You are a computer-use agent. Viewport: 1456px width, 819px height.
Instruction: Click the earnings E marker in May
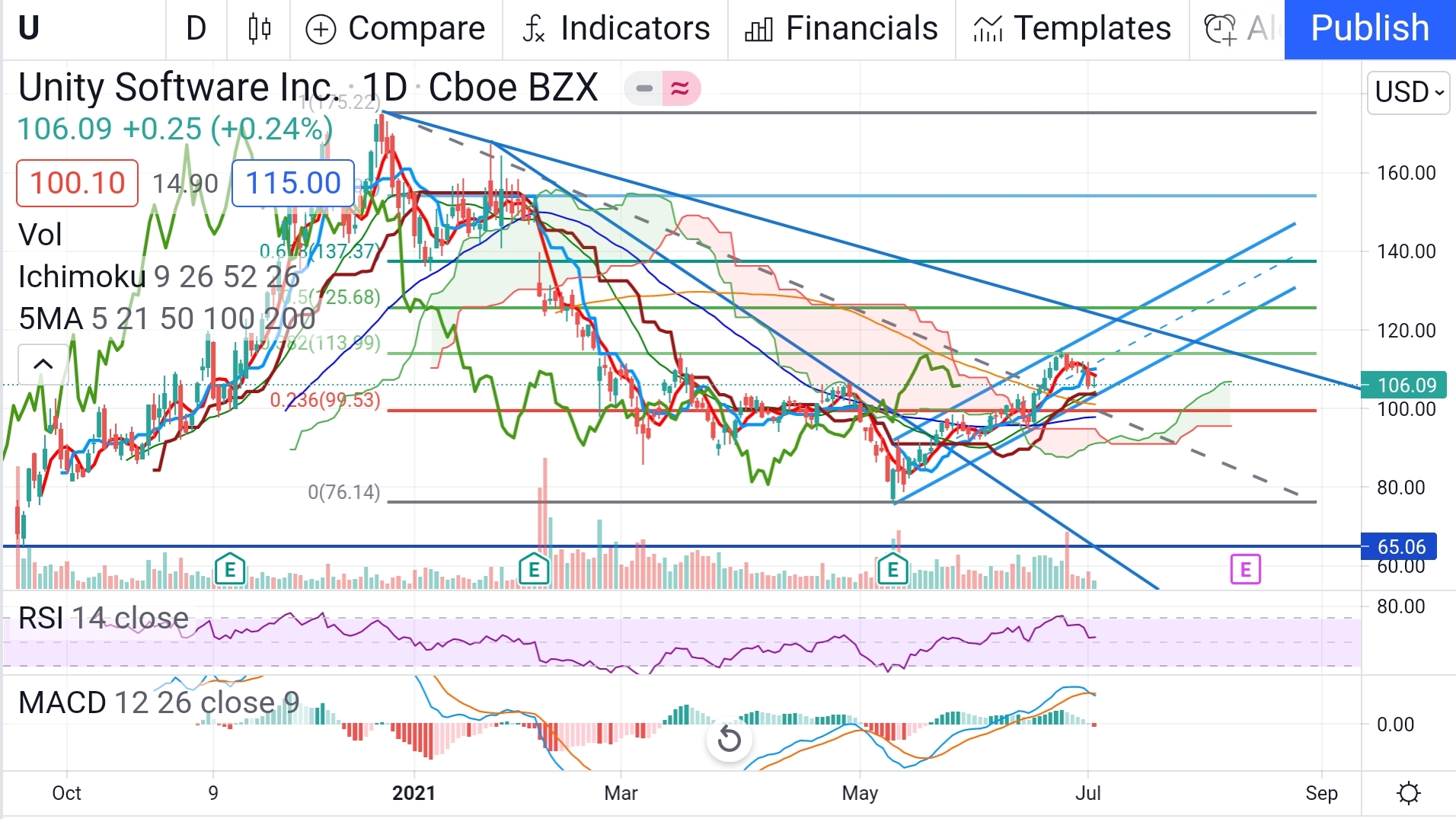click(892, 569)
